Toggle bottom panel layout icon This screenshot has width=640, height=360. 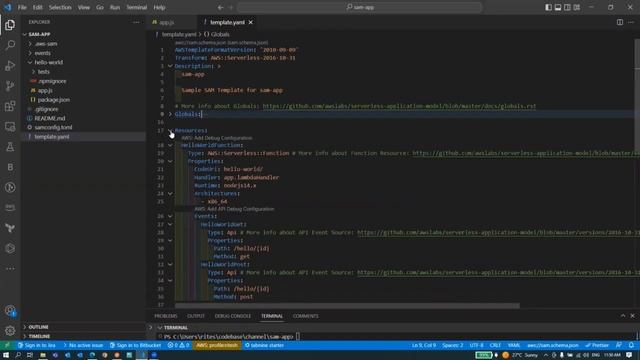tap(558, 7)
